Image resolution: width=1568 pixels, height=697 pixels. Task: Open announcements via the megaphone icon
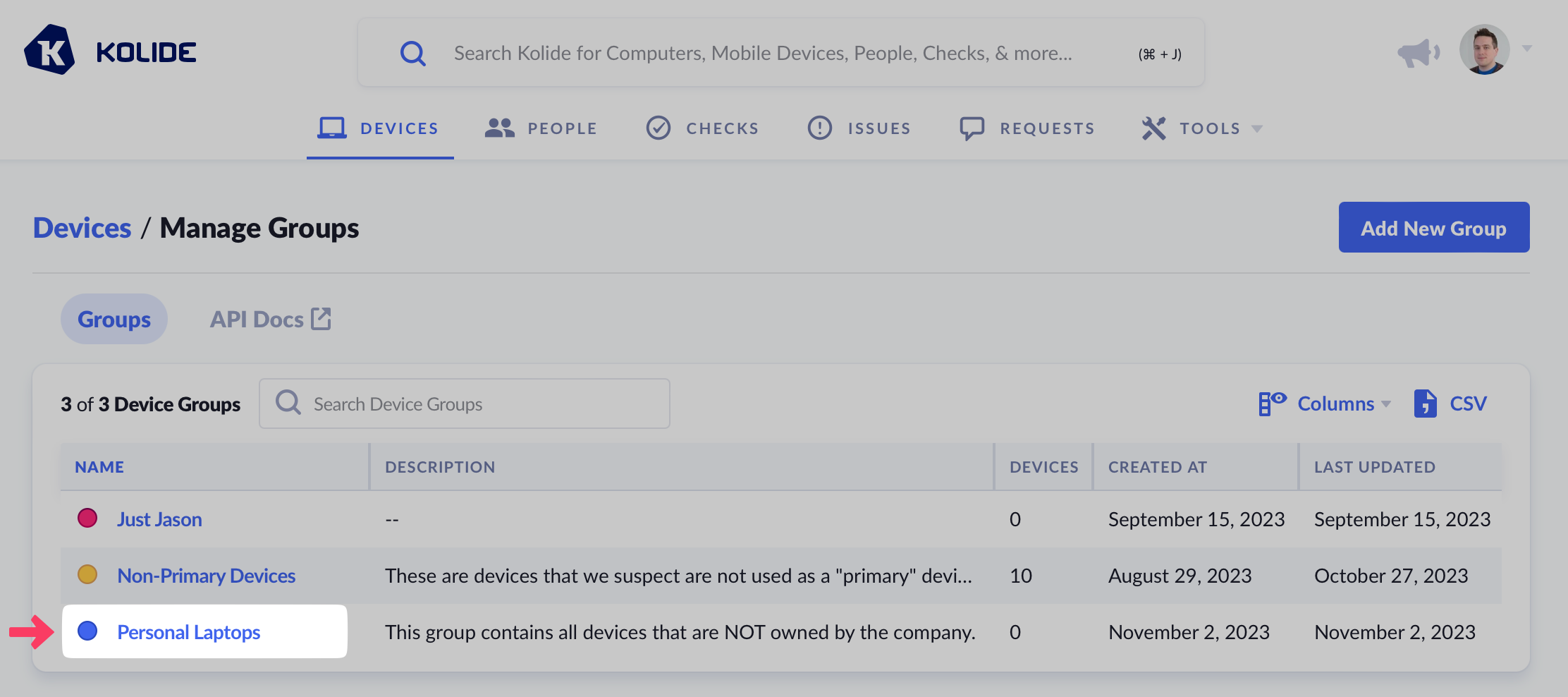pyautogui.click(x=1418, y=52)
